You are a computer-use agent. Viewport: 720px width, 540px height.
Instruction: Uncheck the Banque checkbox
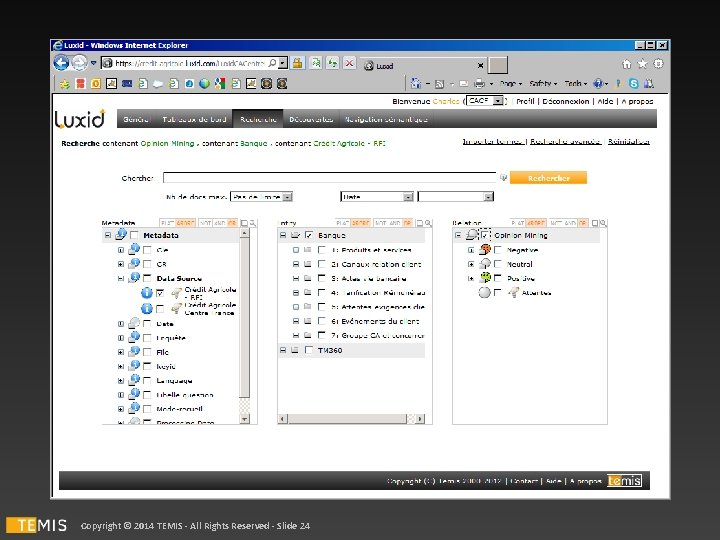click(309, 235)
